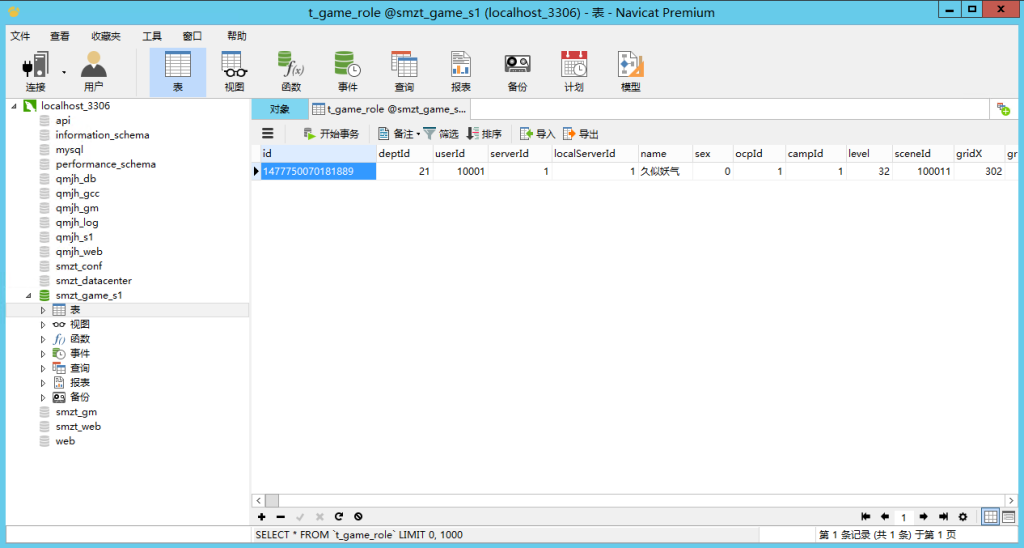The width and height of the screenshot is (1024, 548).
Task: Click the new tab icon at far right
Action: click(x=1004, y=110)
